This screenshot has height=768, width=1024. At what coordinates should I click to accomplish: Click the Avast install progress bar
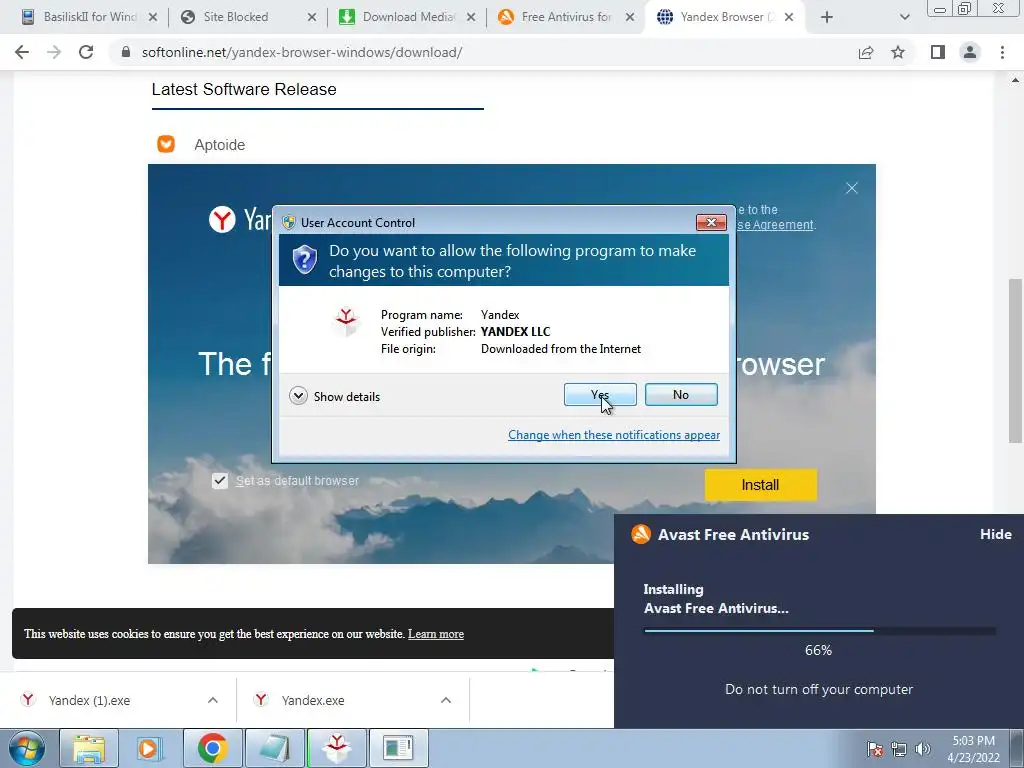820,631
